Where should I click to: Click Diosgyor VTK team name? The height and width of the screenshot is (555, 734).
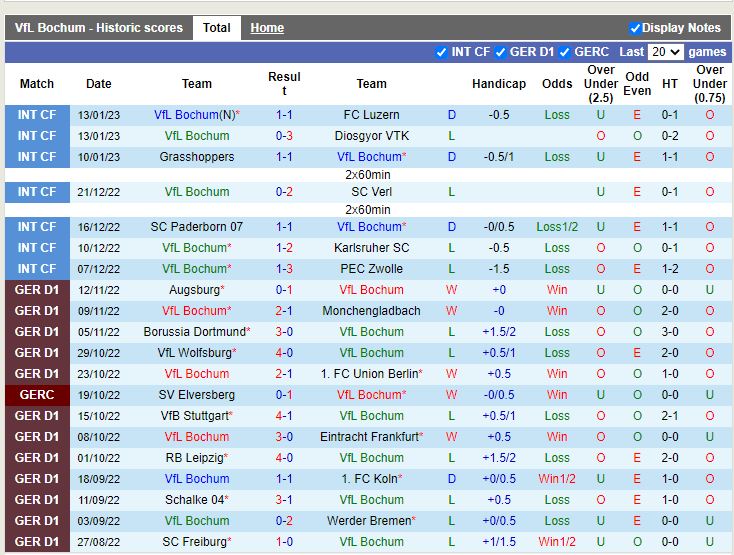pos(371,136)
